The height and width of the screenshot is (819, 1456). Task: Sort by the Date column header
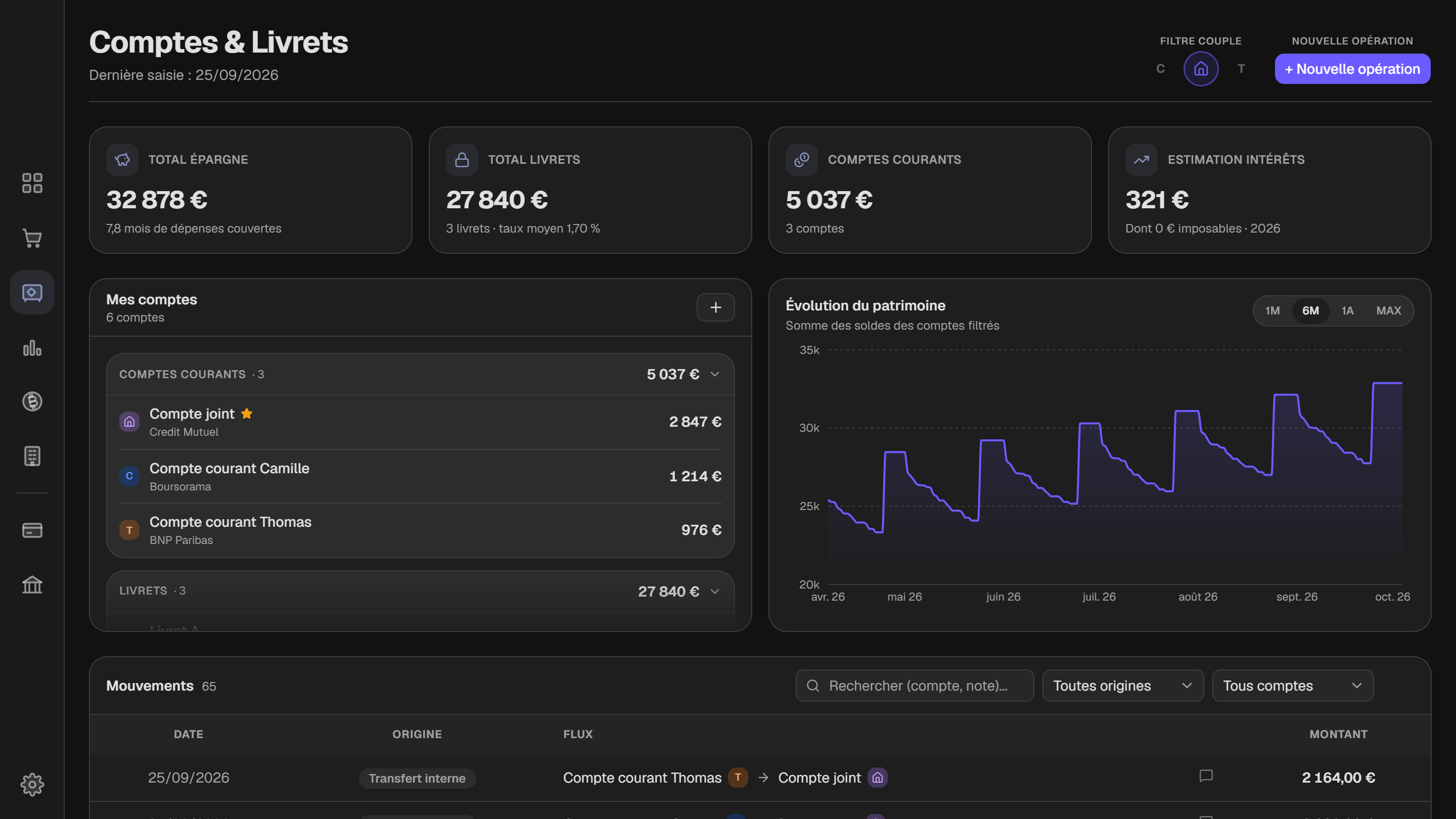[x=188, y=734]
